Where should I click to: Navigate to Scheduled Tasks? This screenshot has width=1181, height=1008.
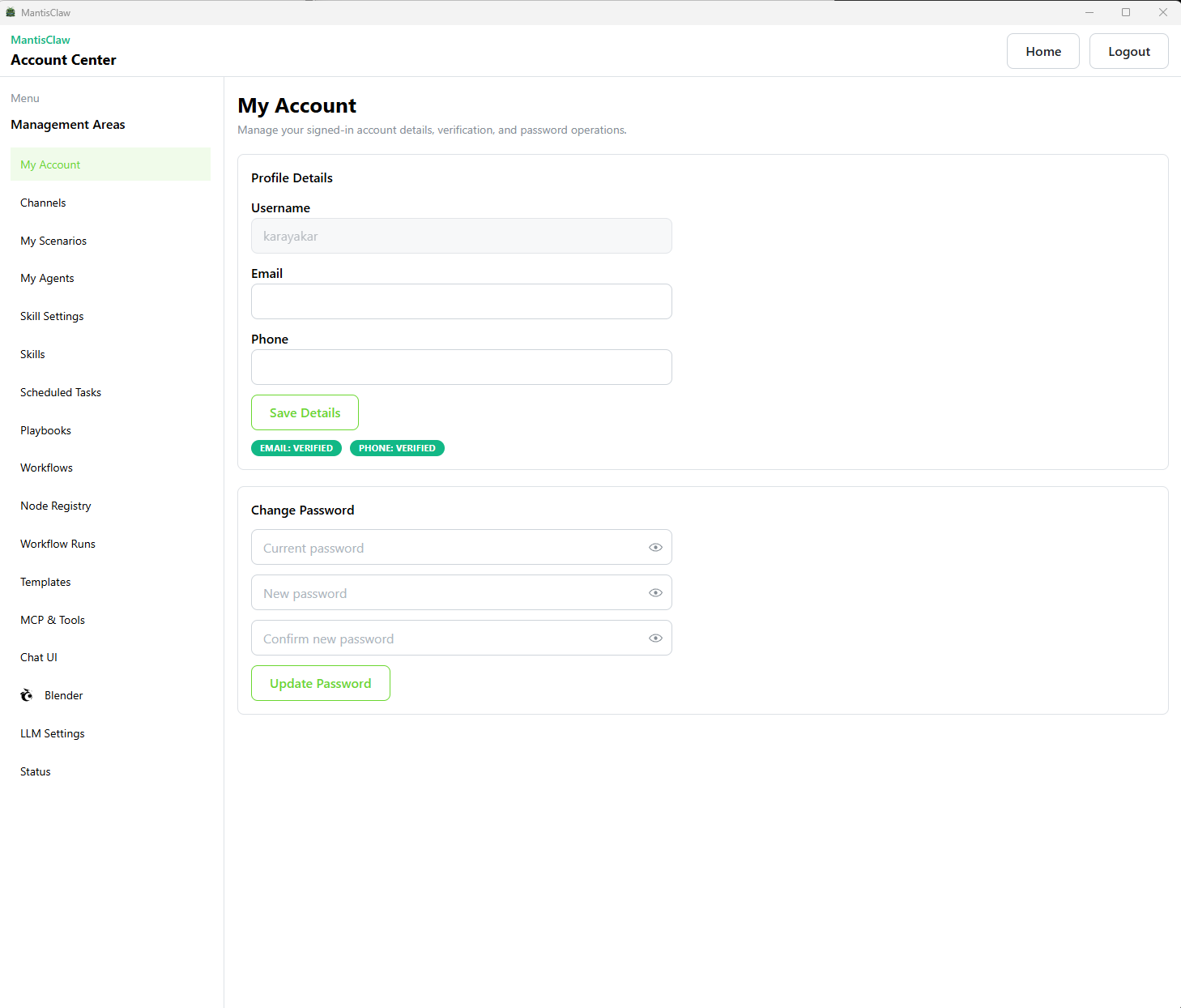click(61, 392)
